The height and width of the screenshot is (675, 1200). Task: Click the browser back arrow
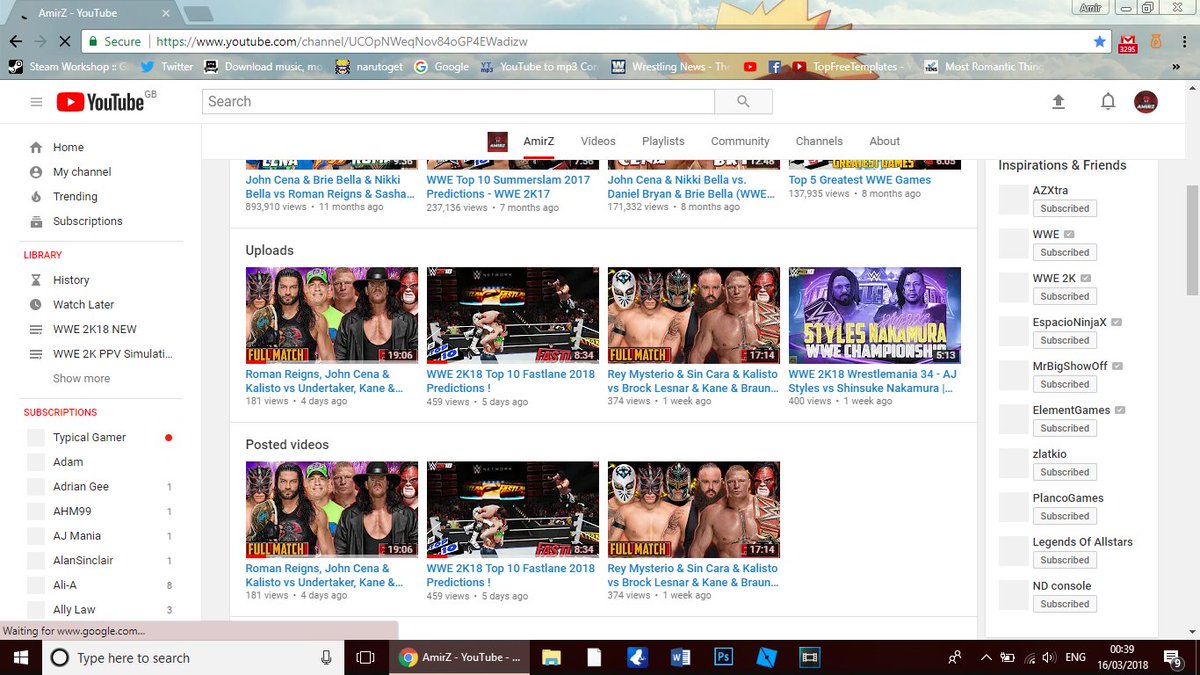click(15, 42)
